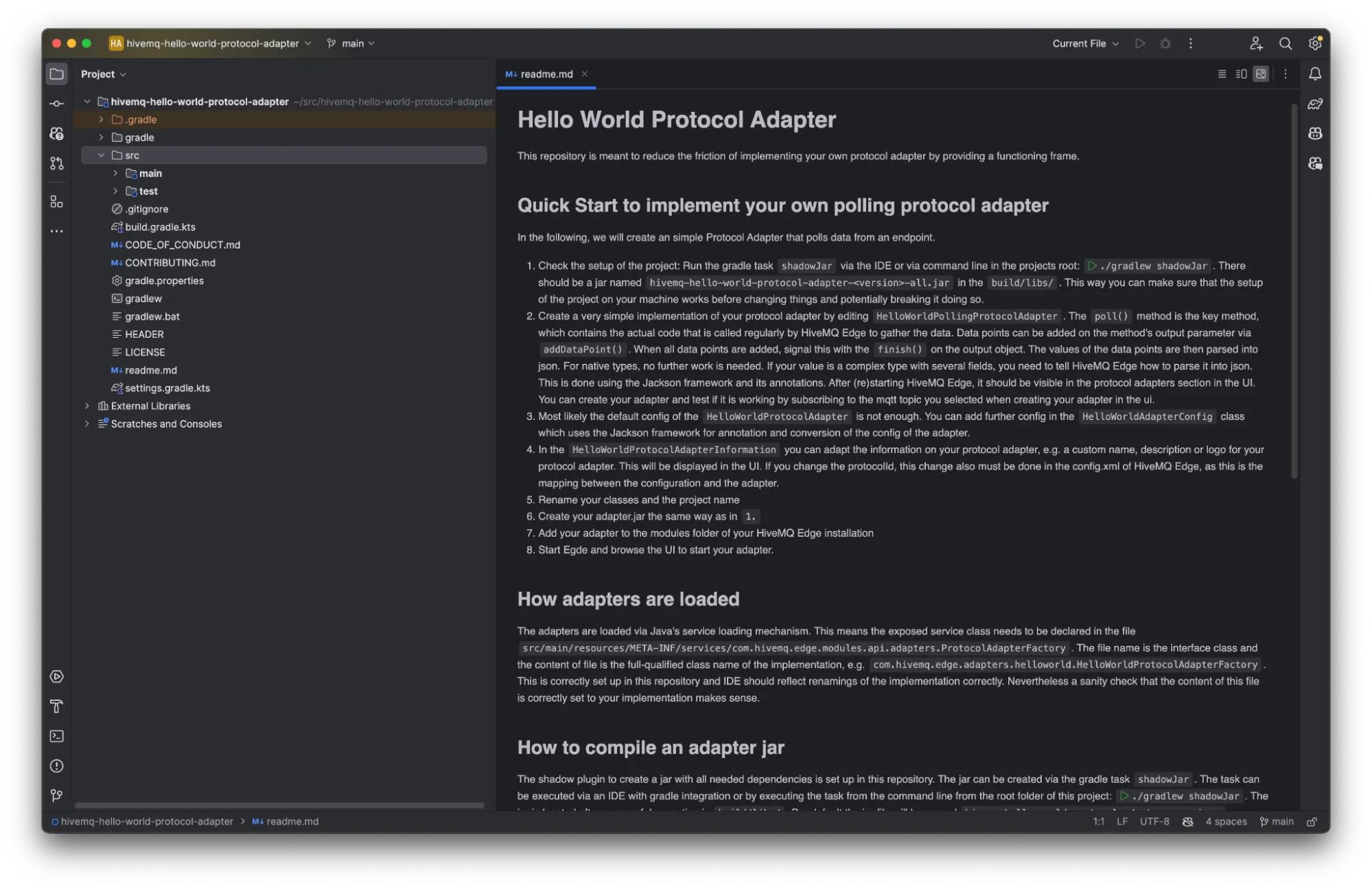Screen dimensions: 1372x889
Task: Click the main branch widget in status bar
Action: [x=1277, y=822]
